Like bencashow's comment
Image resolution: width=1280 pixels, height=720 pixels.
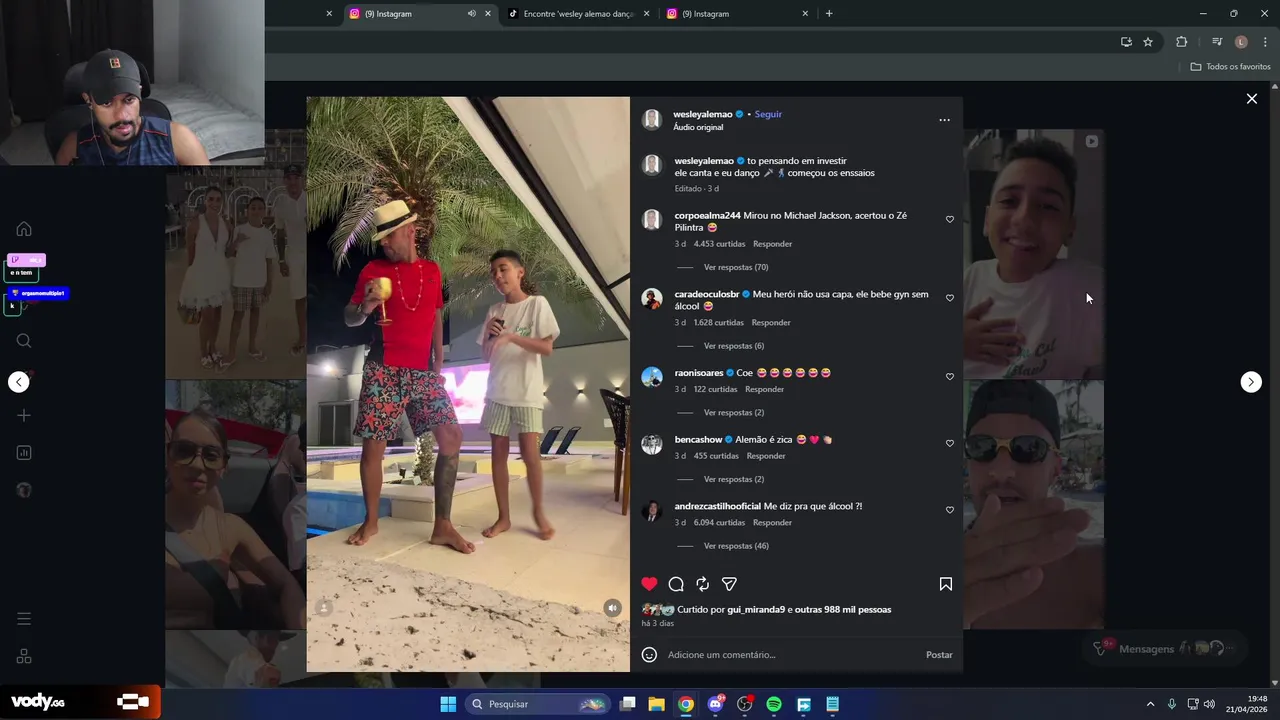pos(950,443)
